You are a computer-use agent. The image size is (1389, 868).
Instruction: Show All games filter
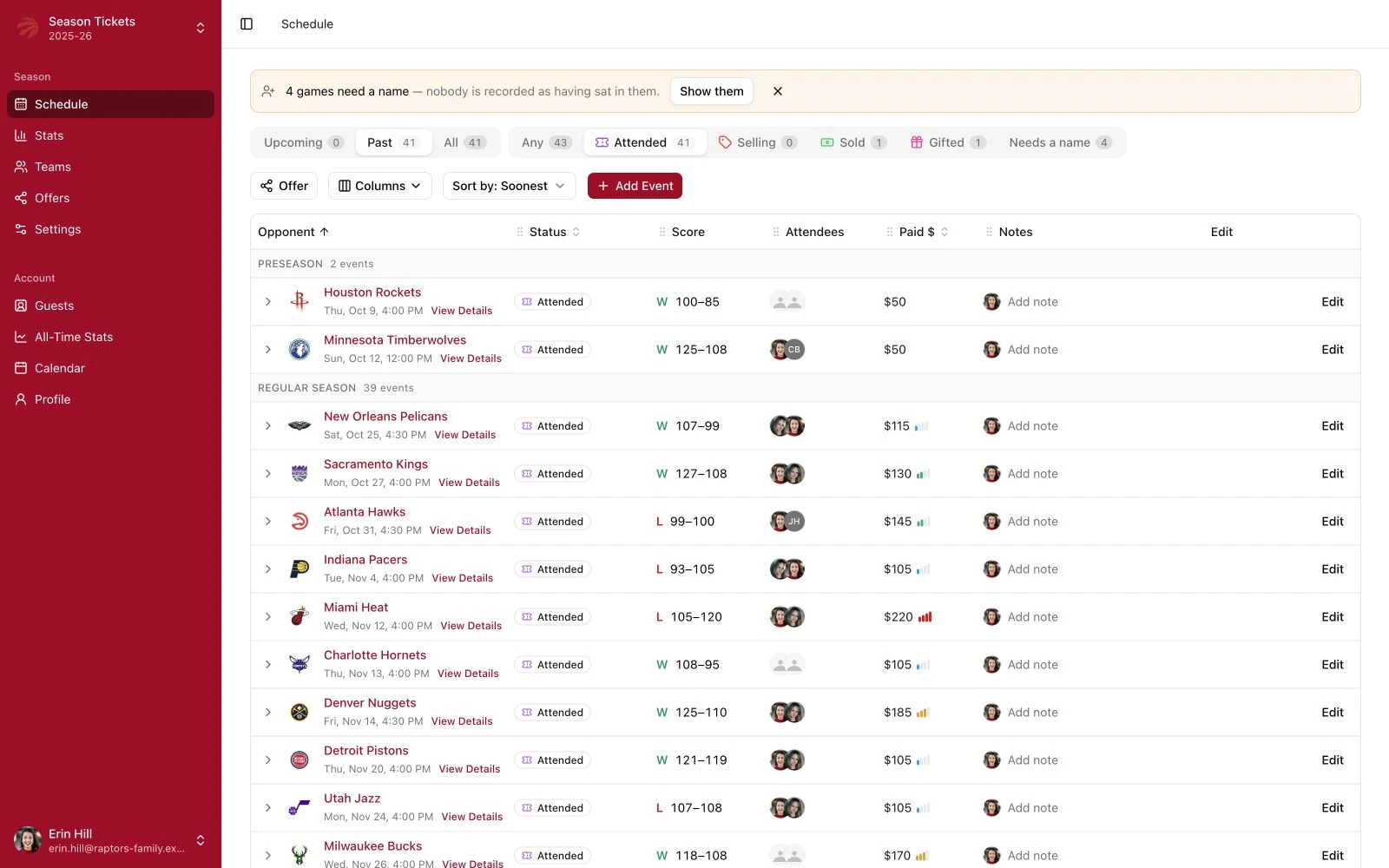coord(464,142)
